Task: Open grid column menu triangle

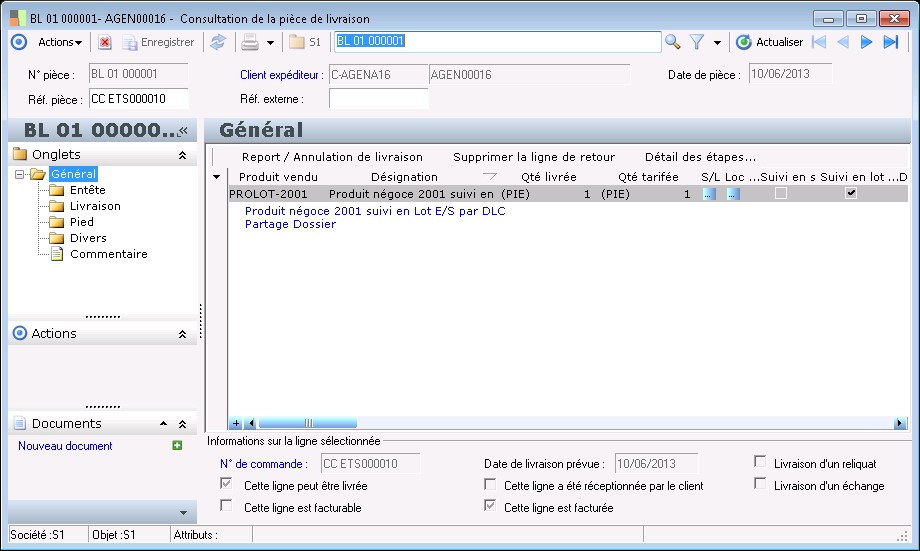Action: 217,177
